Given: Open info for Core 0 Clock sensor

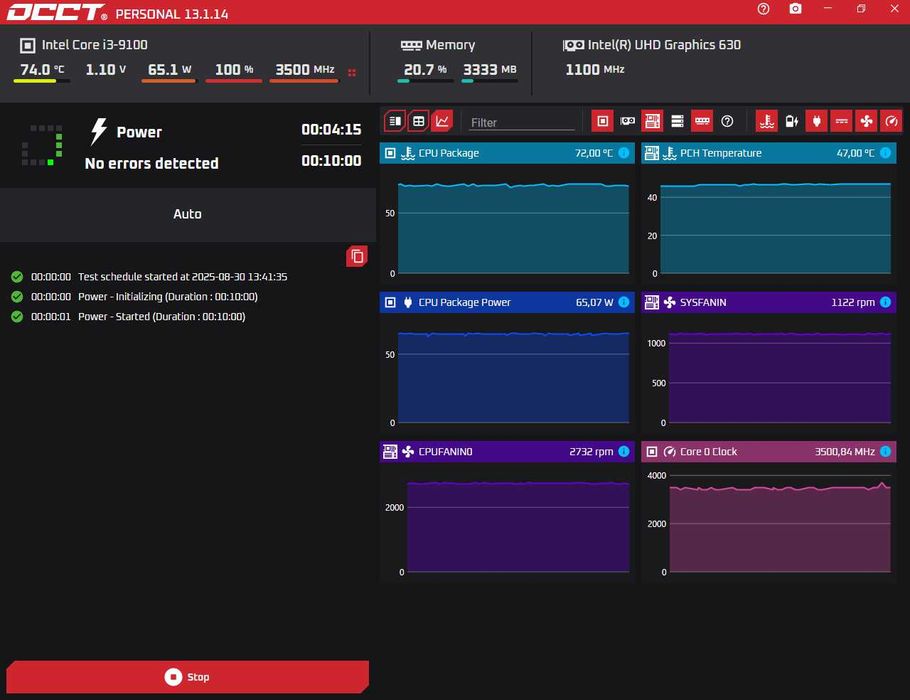Looking at the screenshot, I should point(886,452).
